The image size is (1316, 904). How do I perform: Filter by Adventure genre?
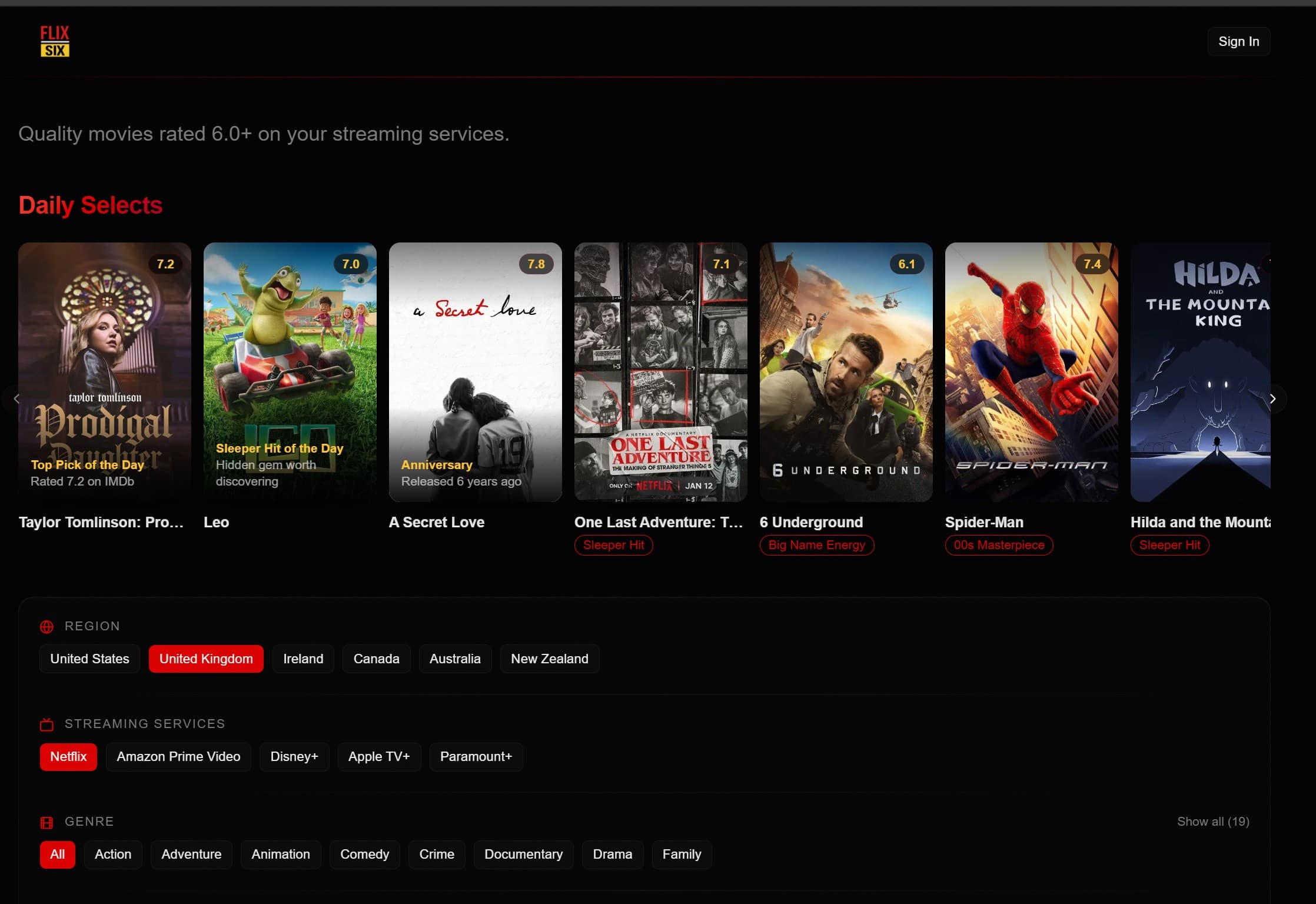[191, 854]
